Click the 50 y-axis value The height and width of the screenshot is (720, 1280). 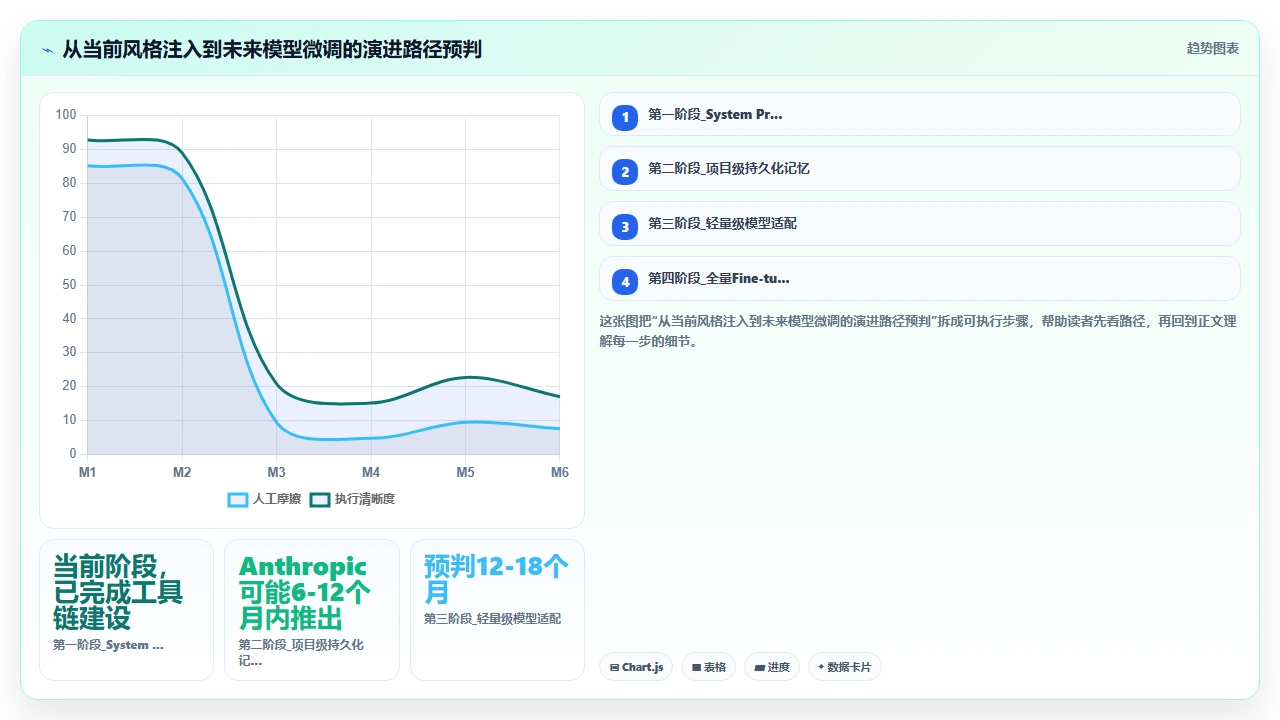pyautogui.click(x=69, y=285)
